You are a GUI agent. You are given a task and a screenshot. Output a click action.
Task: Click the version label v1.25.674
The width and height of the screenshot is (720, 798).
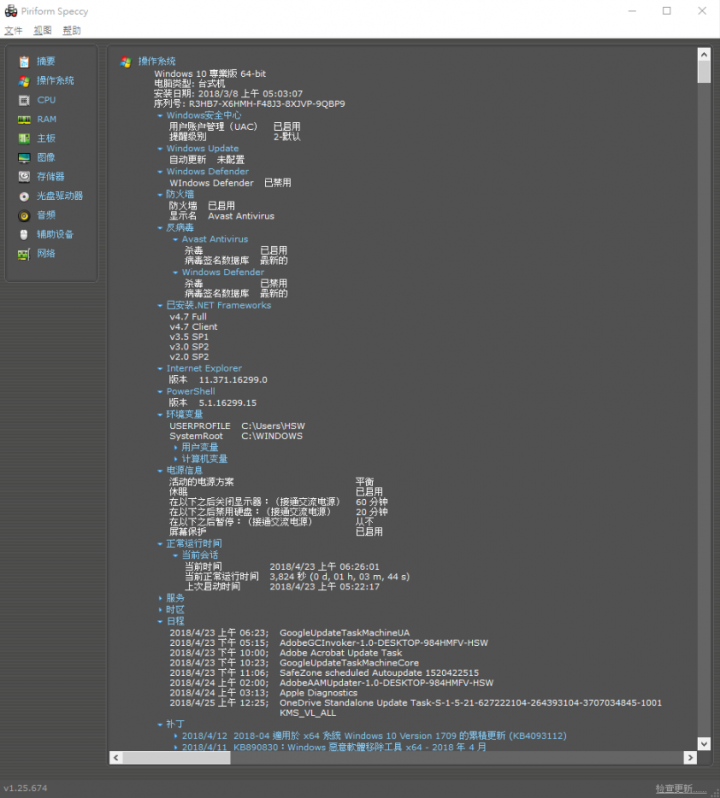(25, 788)
